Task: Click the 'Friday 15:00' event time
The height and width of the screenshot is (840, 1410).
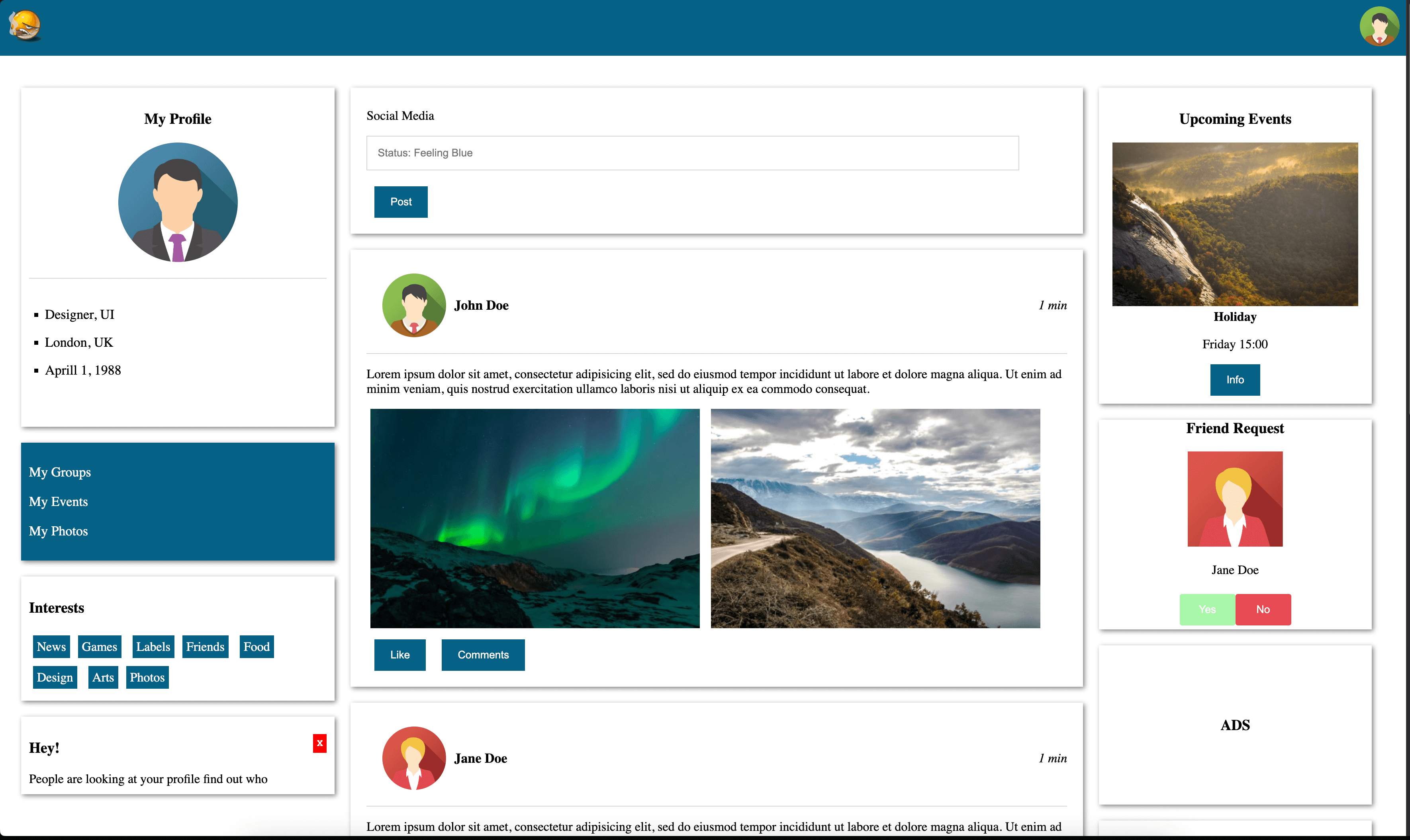Action: pos(1235,344)
